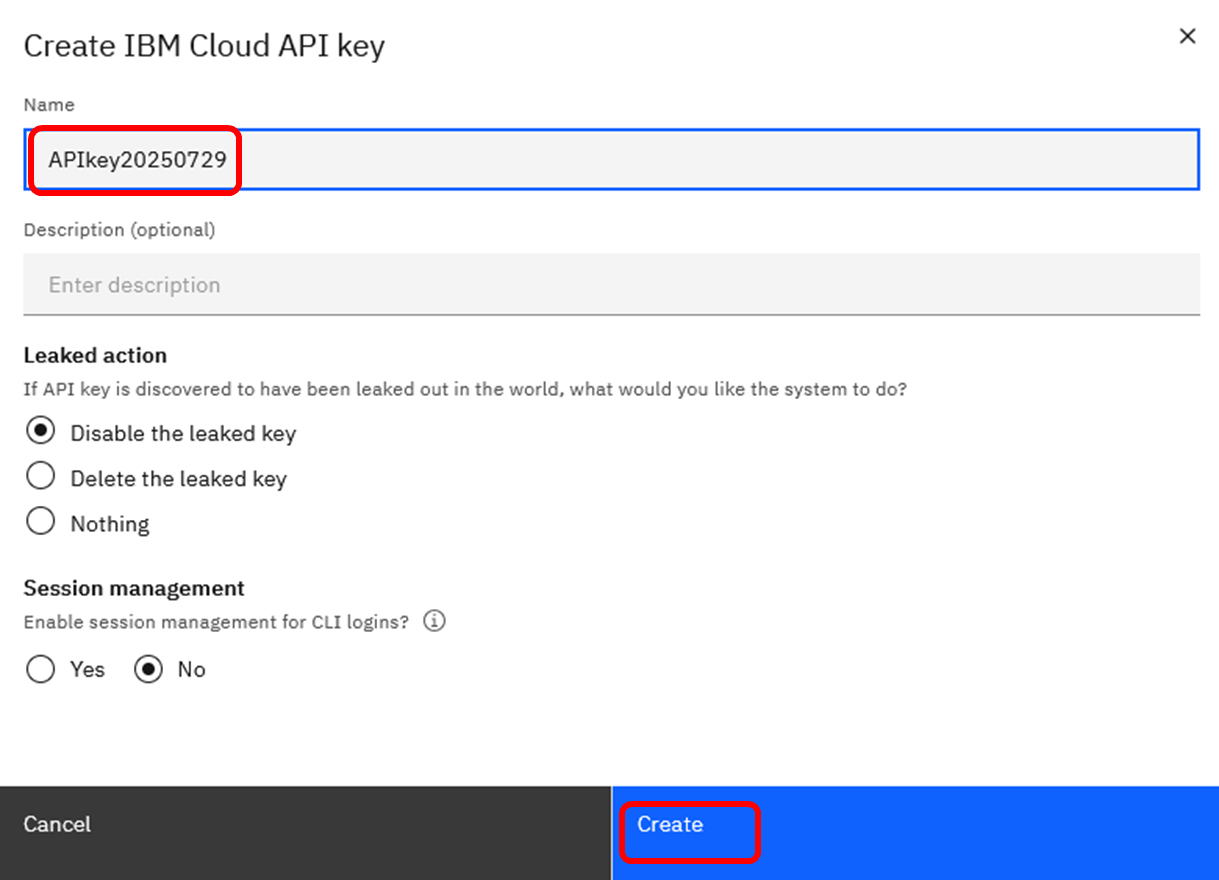Close the Create IBM Cloud API key dialog
Viewport: 1219px width, 880px height.
click(x=1187, y=37)
